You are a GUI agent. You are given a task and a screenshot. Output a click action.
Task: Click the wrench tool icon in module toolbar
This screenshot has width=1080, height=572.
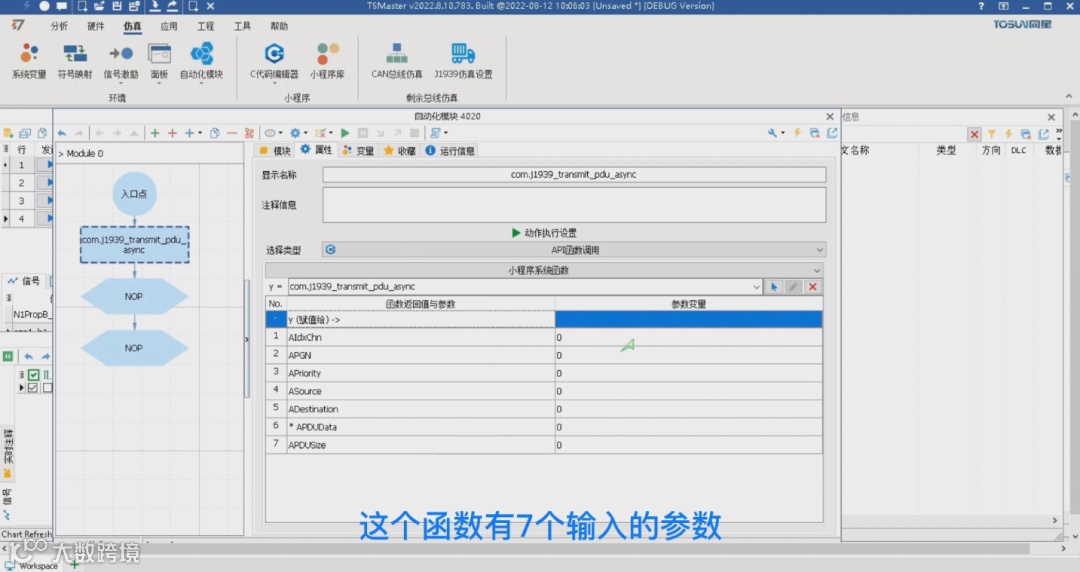[x=772, y=133]
